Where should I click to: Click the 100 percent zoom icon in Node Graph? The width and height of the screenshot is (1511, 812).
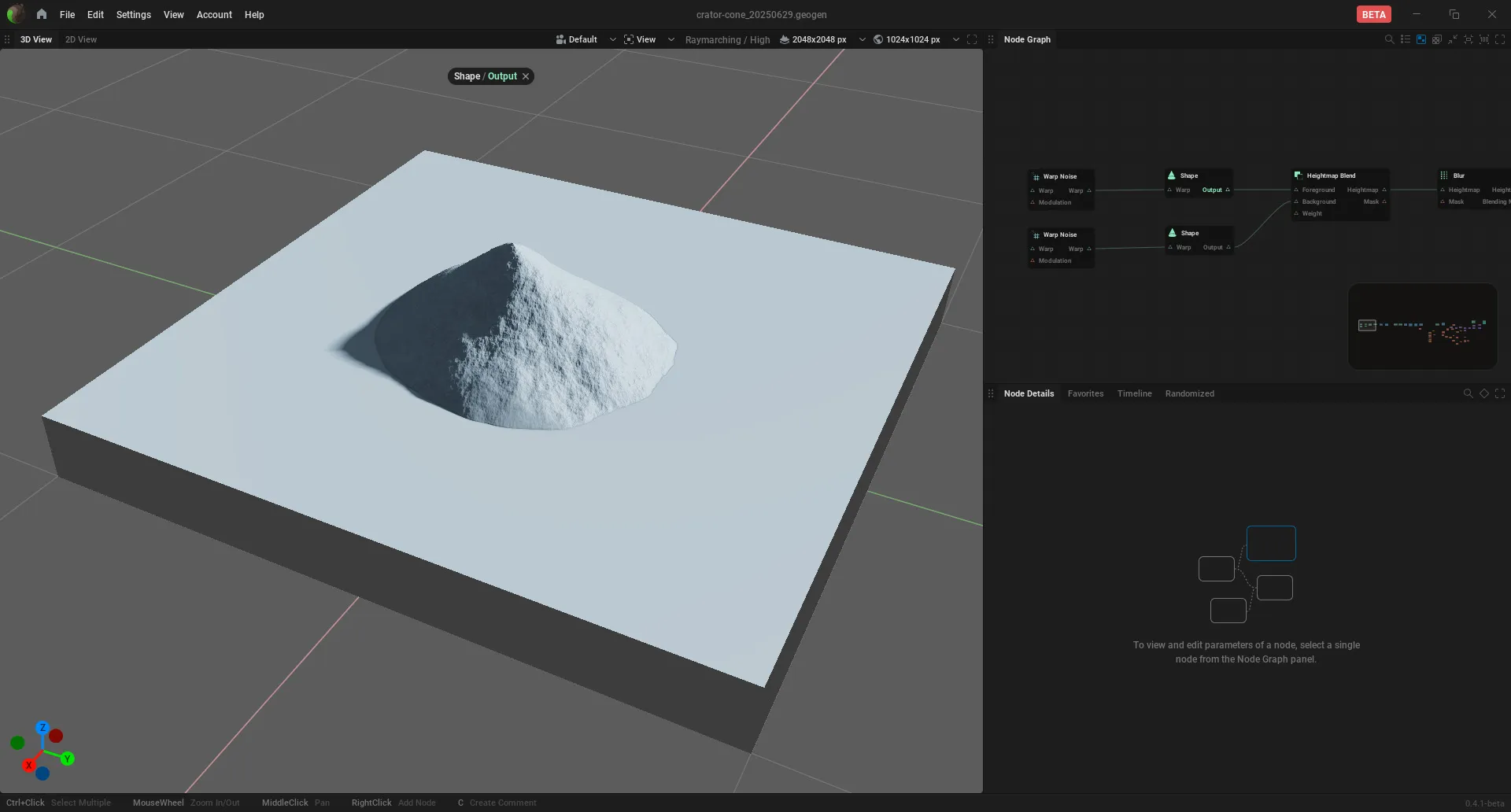1484,39
